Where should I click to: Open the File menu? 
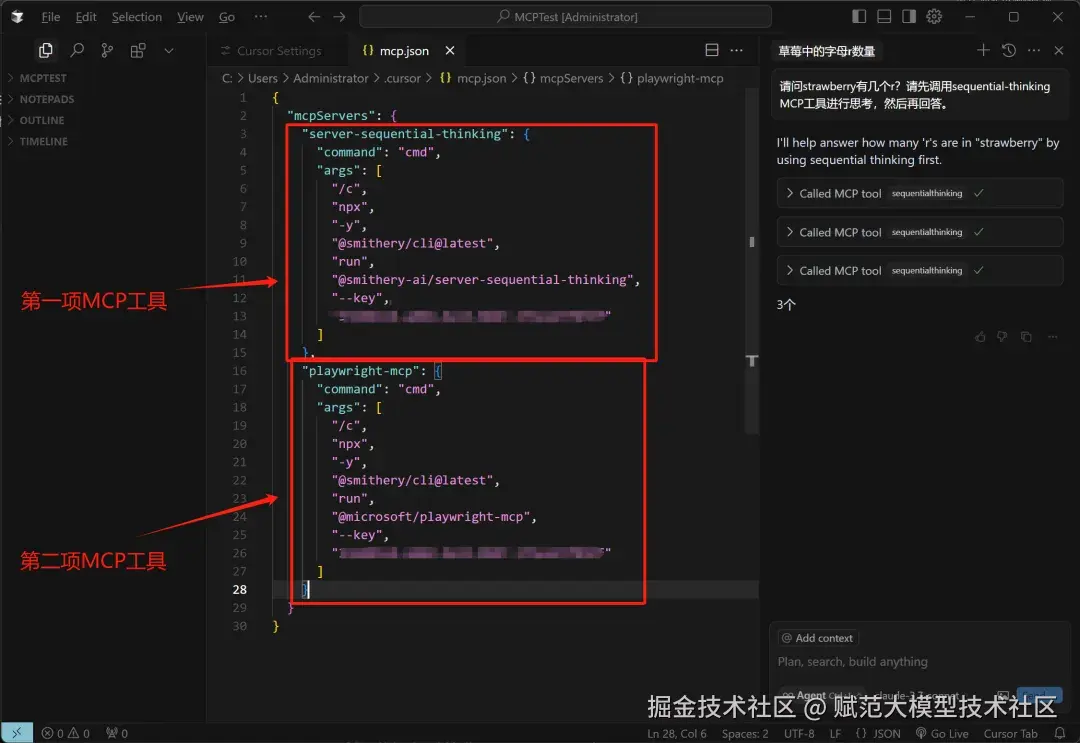[50, 17]
